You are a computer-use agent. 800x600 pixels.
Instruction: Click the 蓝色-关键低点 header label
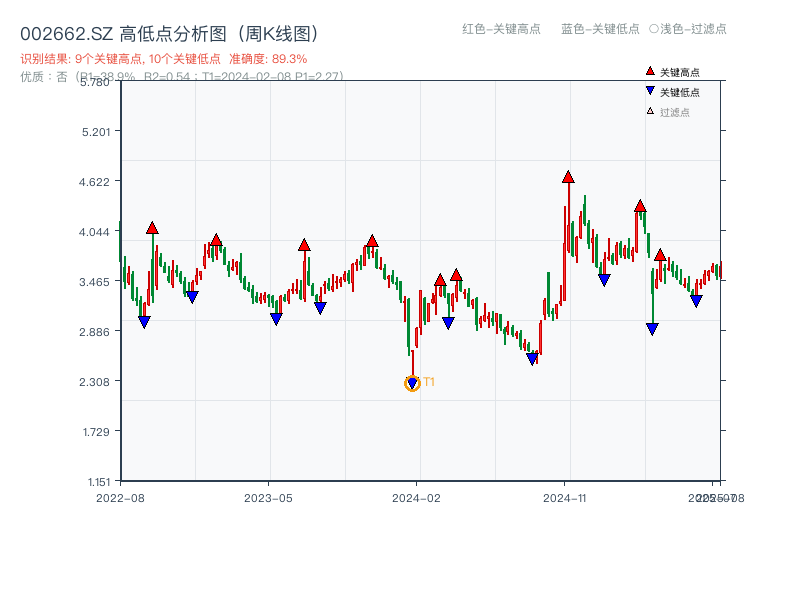[x=600, y=29]
